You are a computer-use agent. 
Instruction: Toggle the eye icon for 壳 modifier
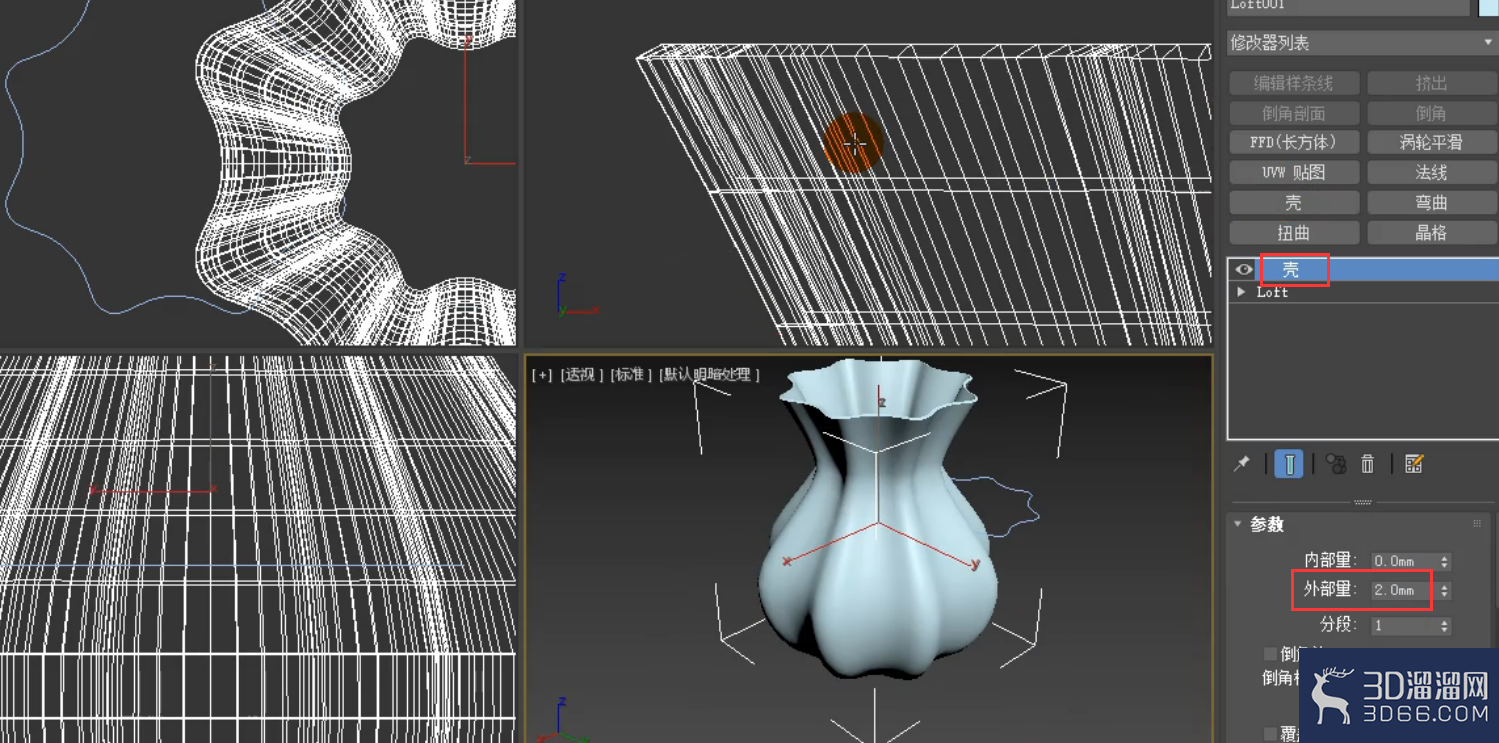click(1243, 269)
